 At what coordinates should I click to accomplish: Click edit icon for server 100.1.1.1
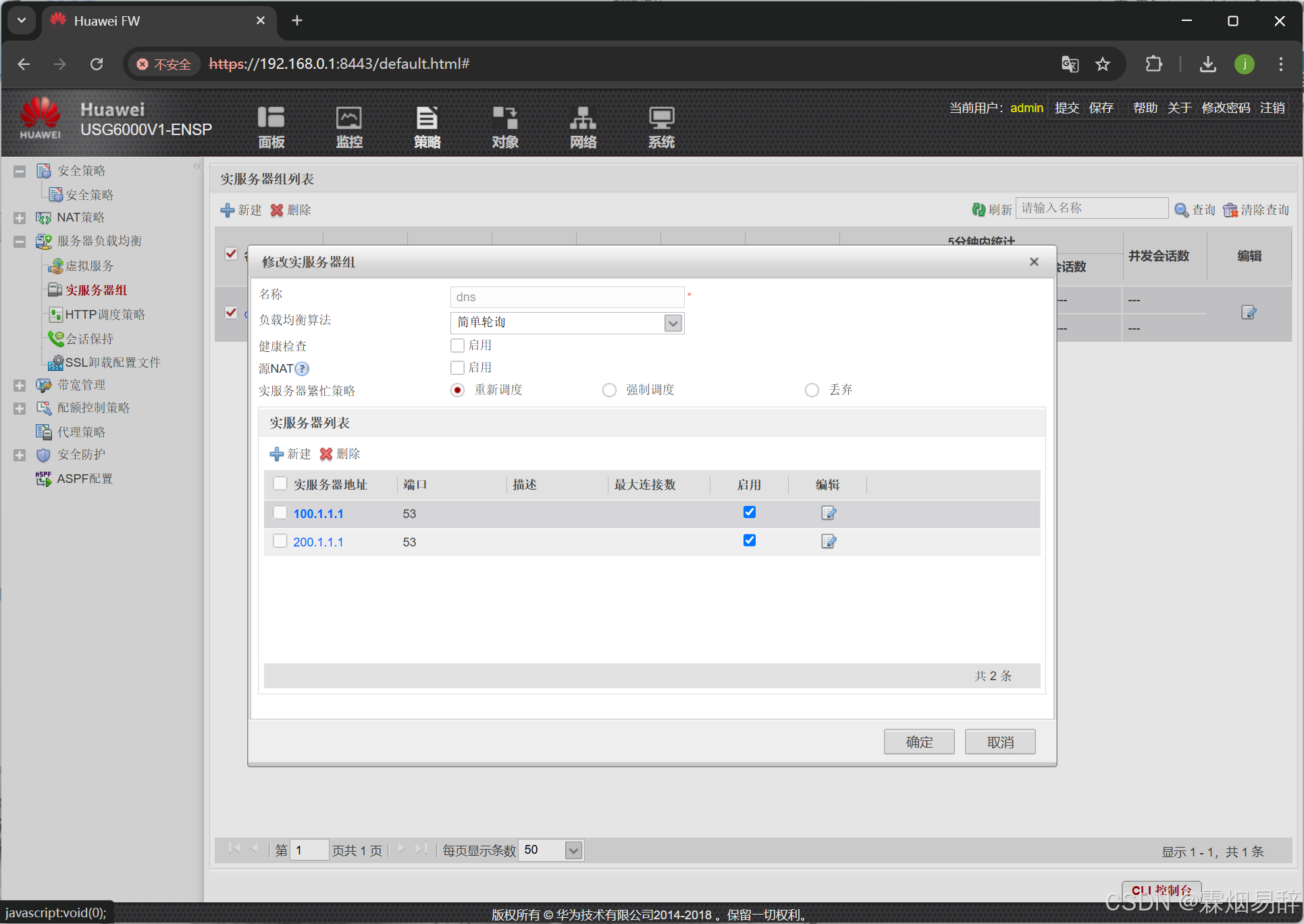click(x=829, y=513)
